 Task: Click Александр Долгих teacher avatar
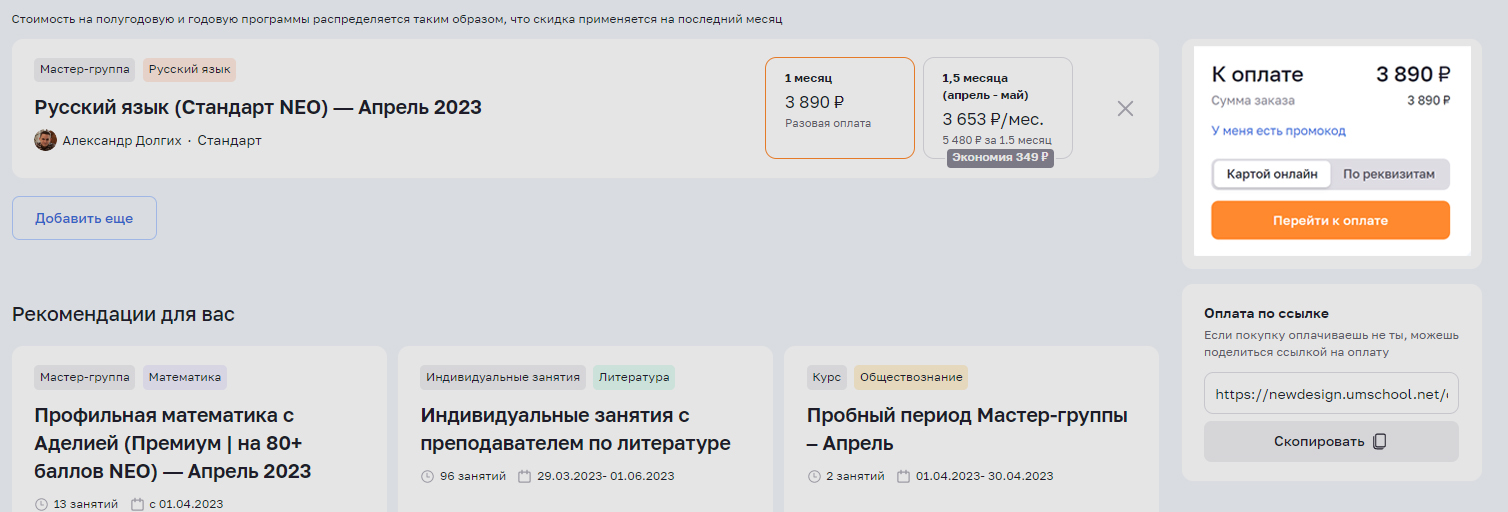45,140
